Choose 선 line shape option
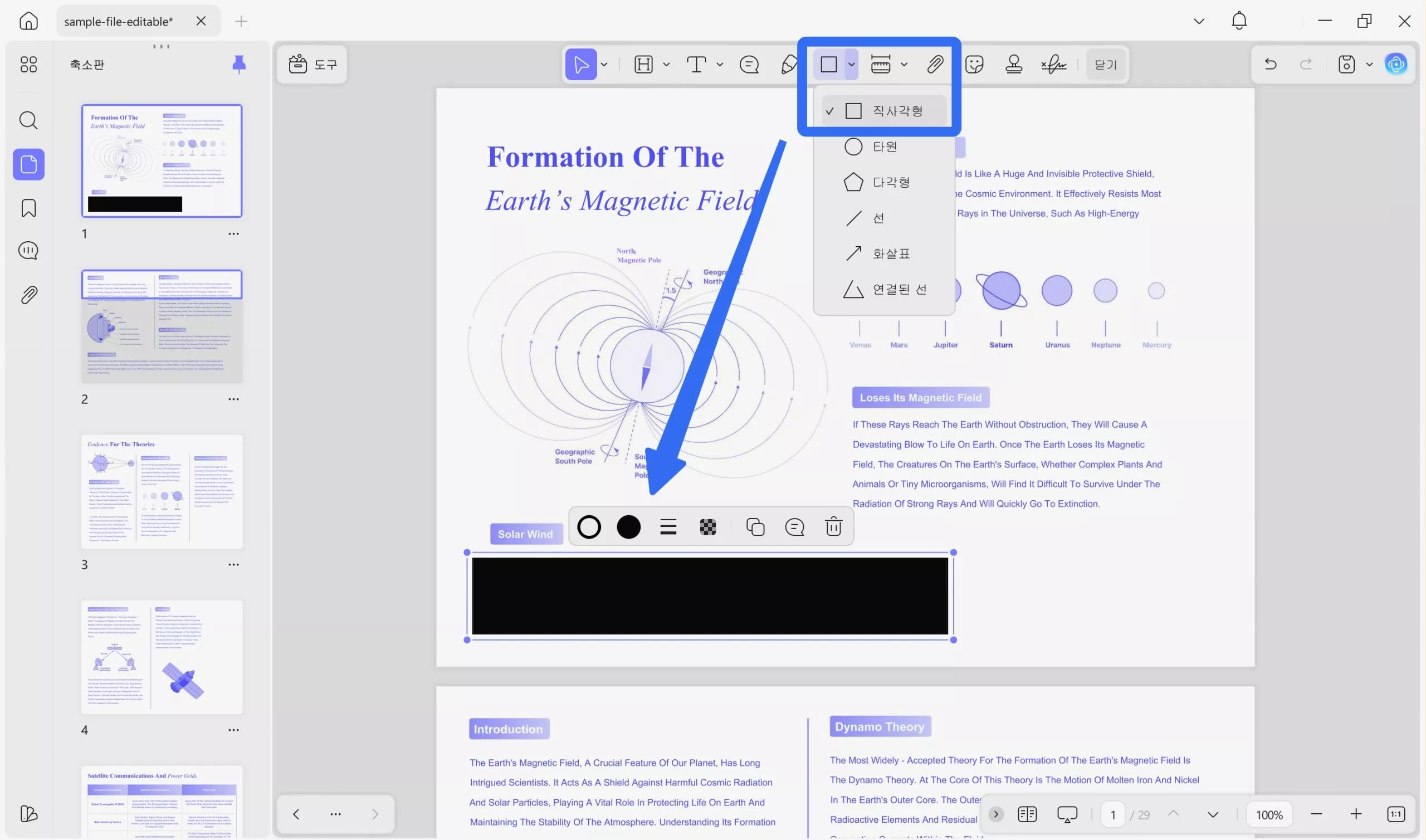 884,218
